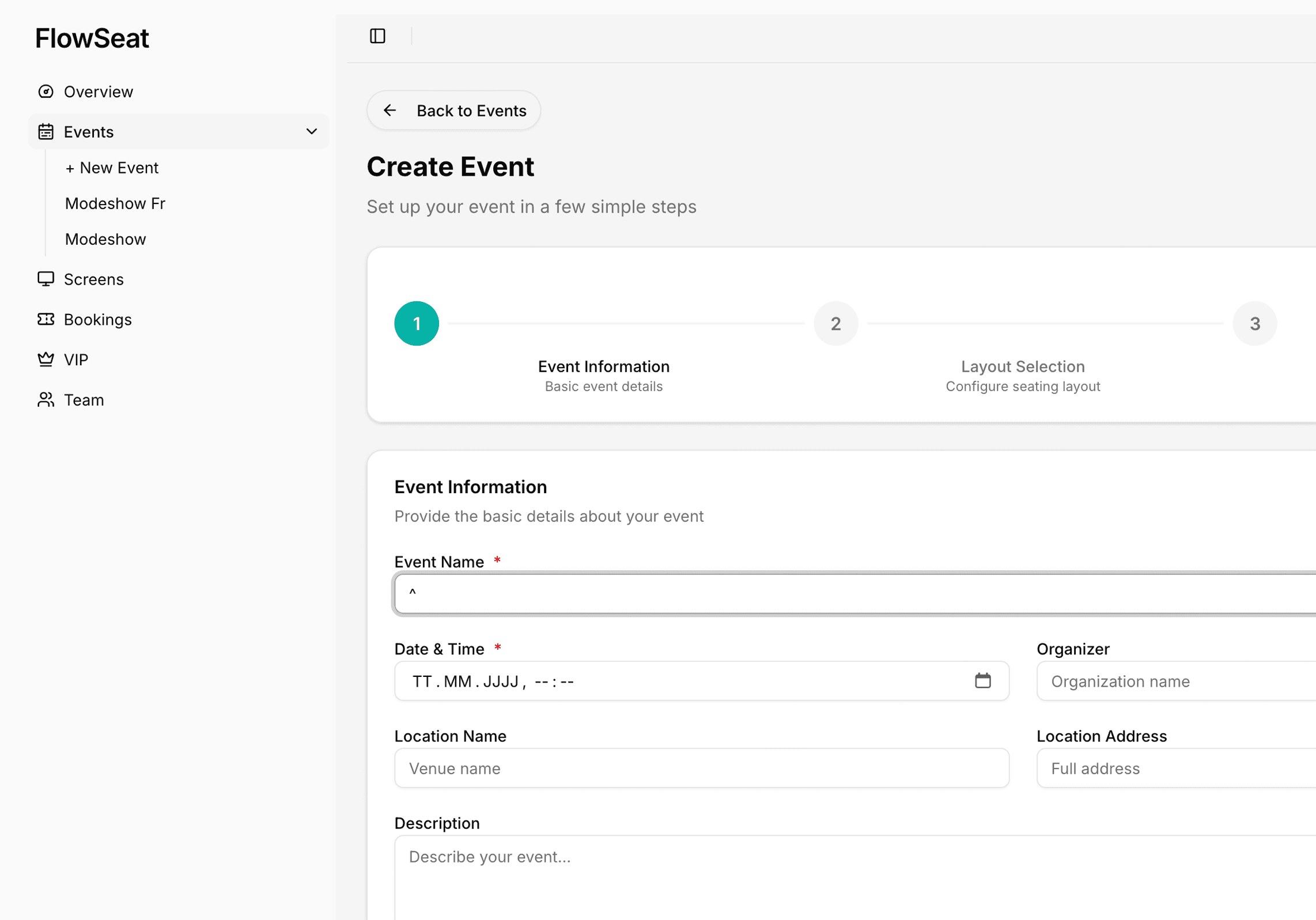1316x920 pixels.
Task: Collapse the Events menu chevron
Action: pos(312,132)
